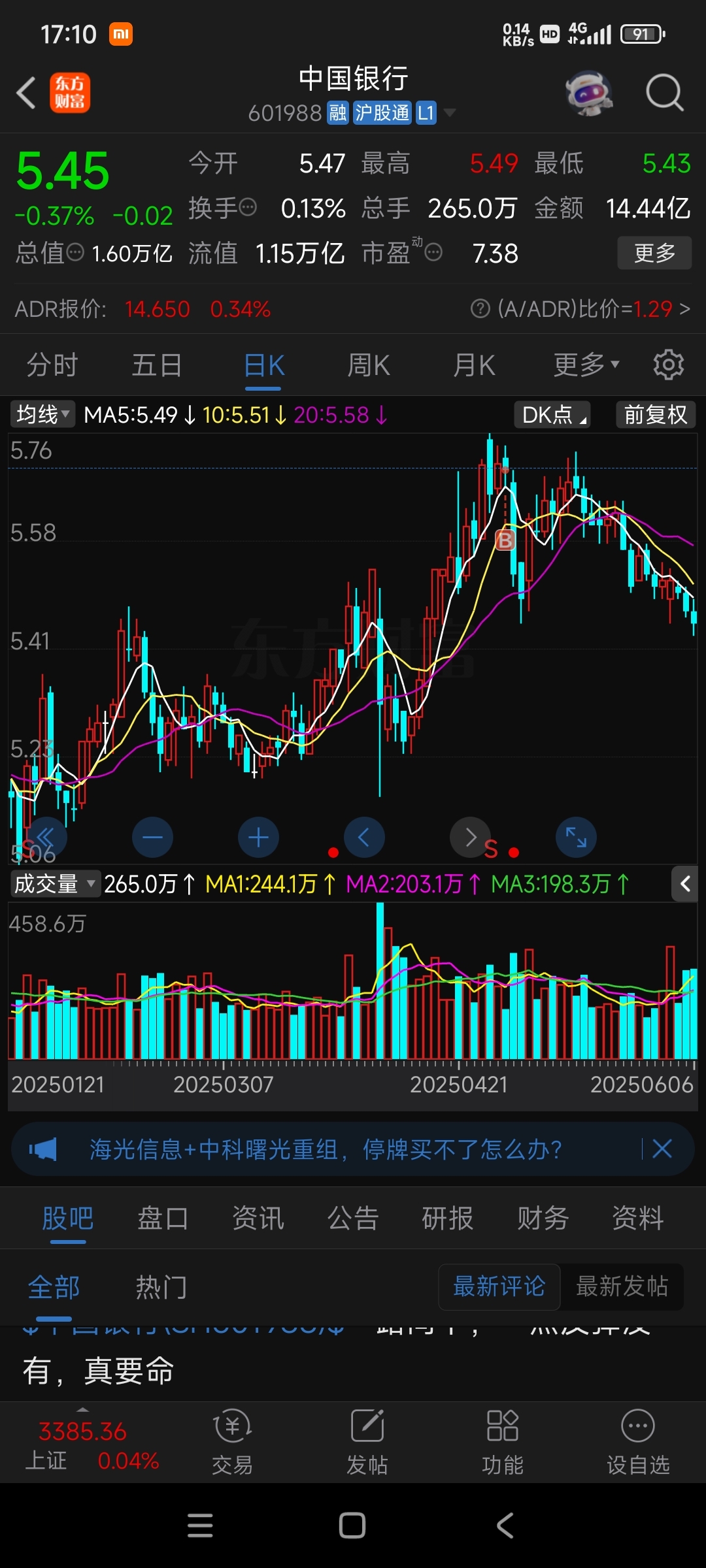Zoom out chart with minus button
The width and height of the screenshot is (706, 1568).
click(152, 837)
